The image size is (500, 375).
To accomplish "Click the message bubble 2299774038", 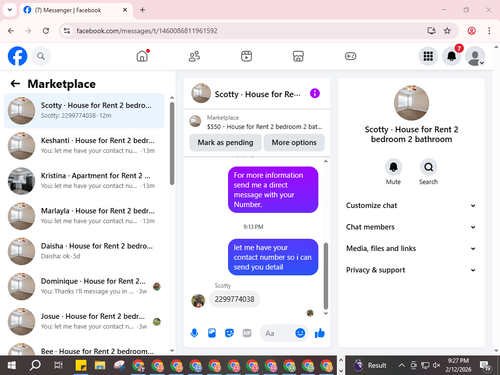I will [x=234, y=299].
